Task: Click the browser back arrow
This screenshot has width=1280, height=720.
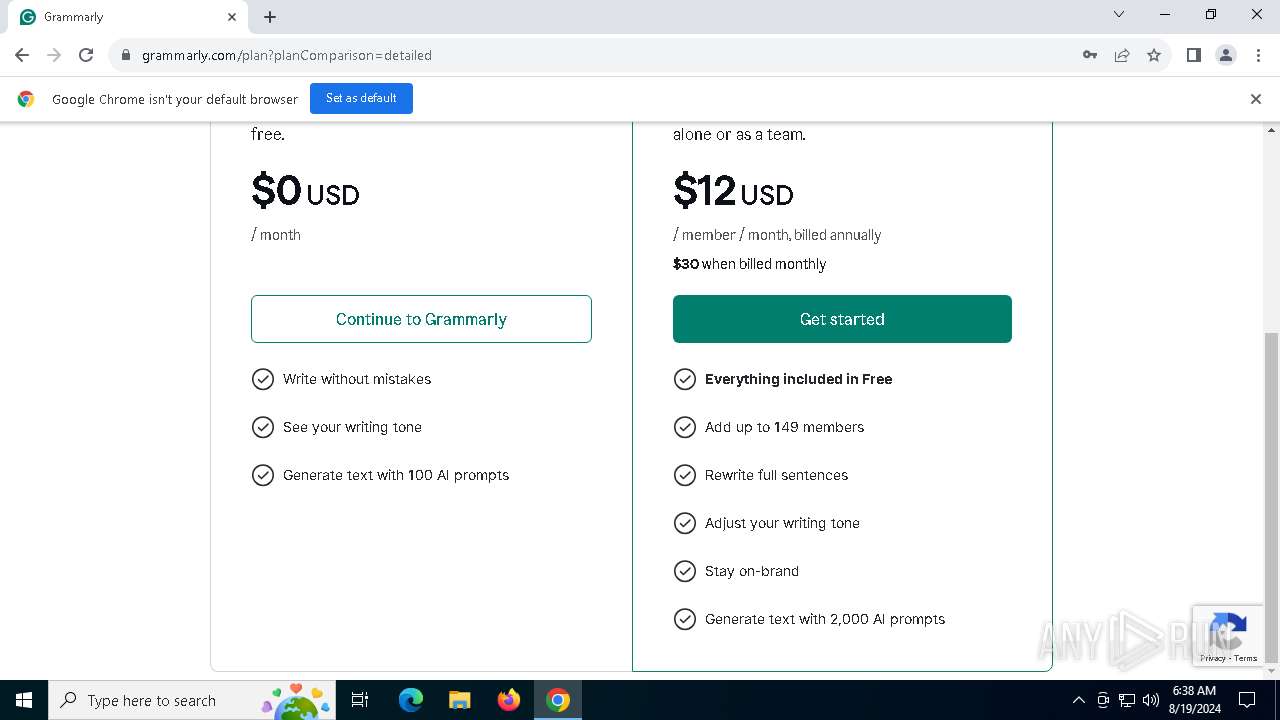Action: pyautogui.click(x=22, y=55)
